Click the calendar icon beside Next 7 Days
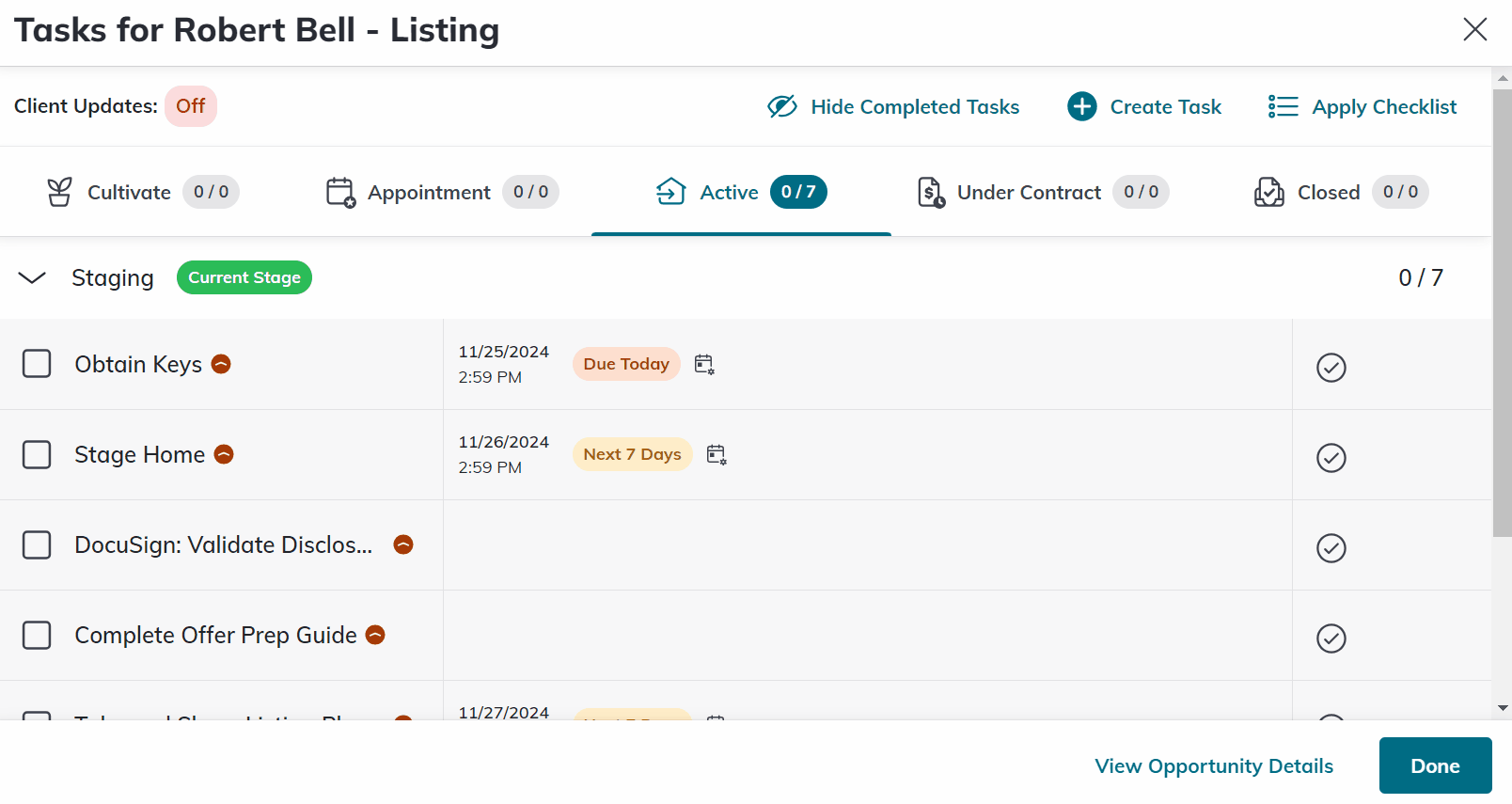1512x804 pixels. [x=717, y=455]
